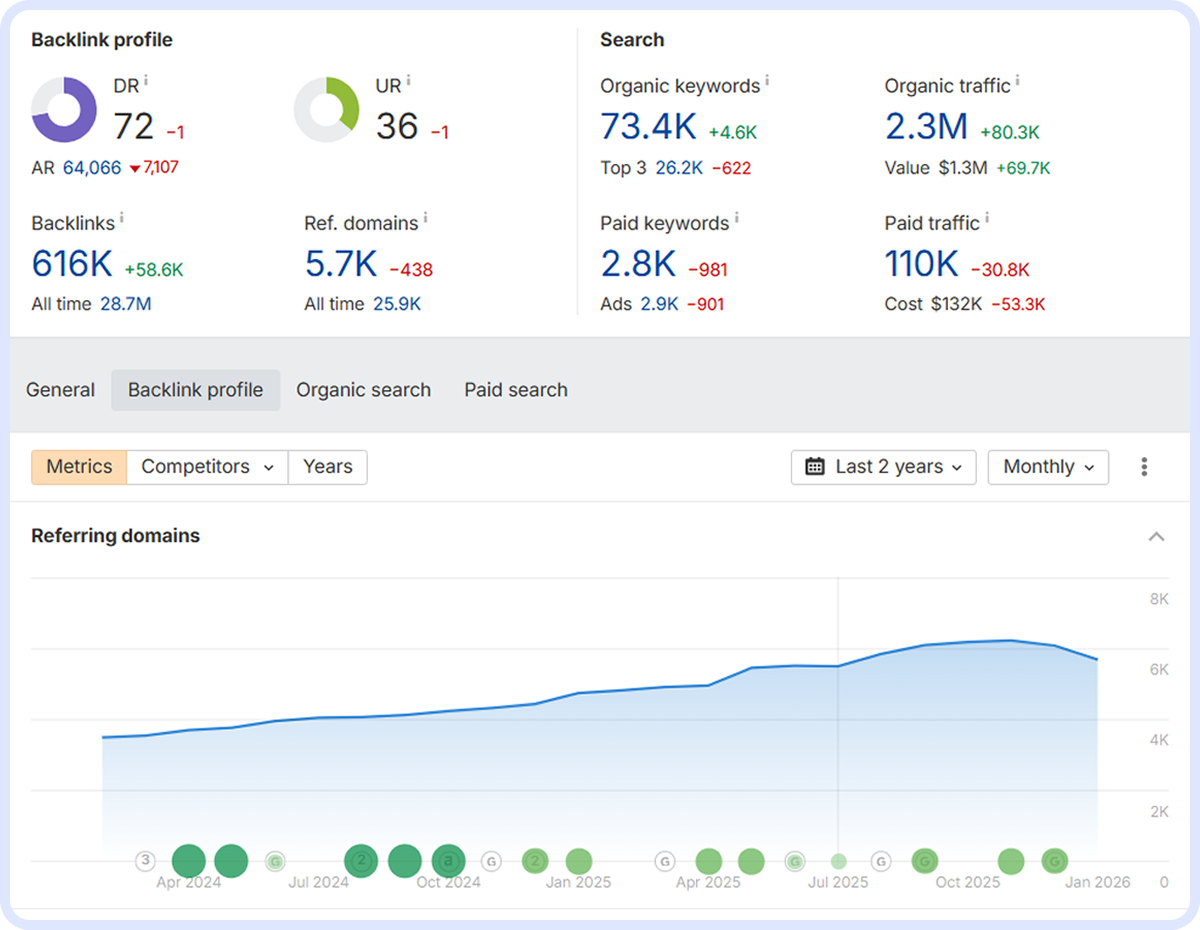Click the numbered 3 marker near Apr 2024

[146, 860]
